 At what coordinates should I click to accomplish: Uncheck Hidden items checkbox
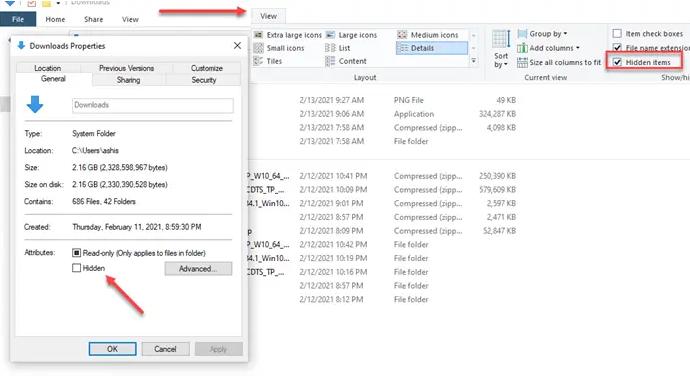(617, 62)
